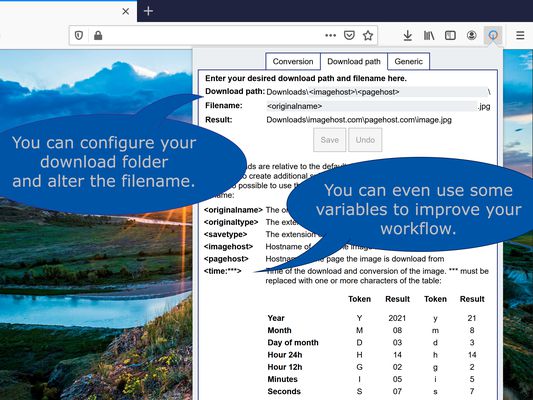Click the <imagehost> variable label
The image size is (533, 400).
228,247
